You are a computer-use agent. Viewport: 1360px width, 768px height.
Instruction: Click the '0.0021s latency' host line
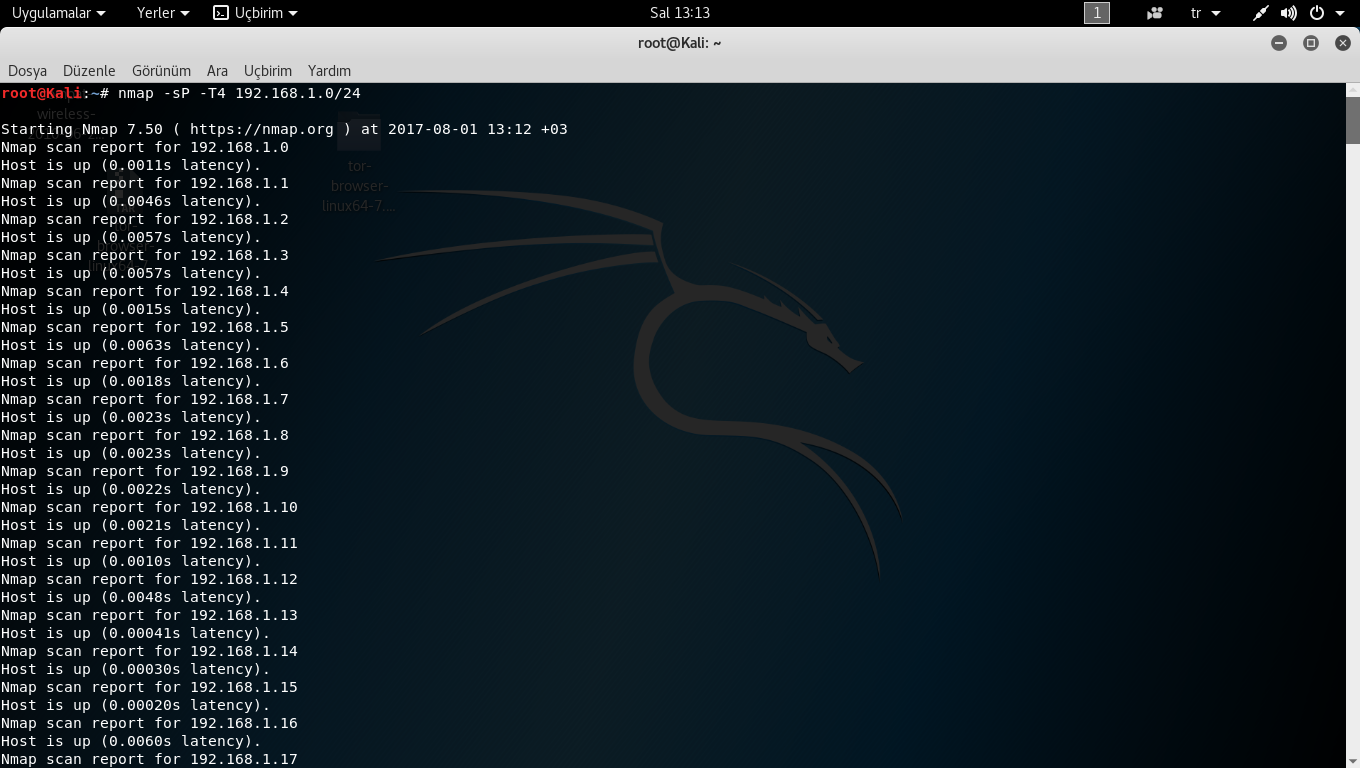pyautogui.click(x=131, y=525)
